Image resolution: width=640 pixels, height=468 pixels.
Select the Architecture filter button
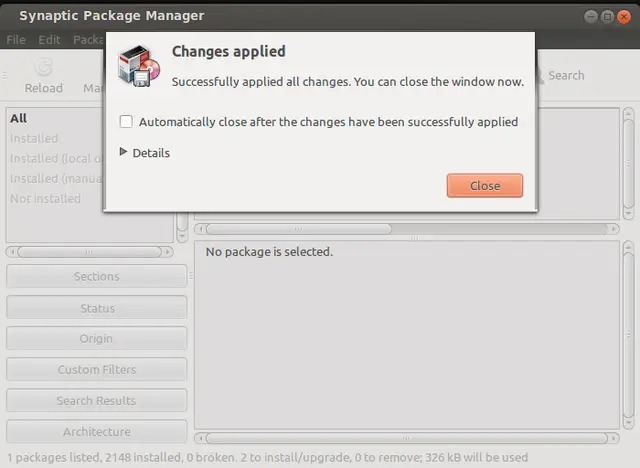tap(97, 431)
